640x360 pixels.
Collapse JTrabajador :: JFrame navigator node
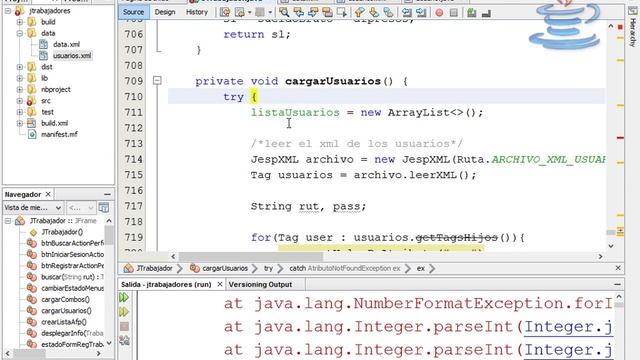pyautogui.click(x=8, y=221)
